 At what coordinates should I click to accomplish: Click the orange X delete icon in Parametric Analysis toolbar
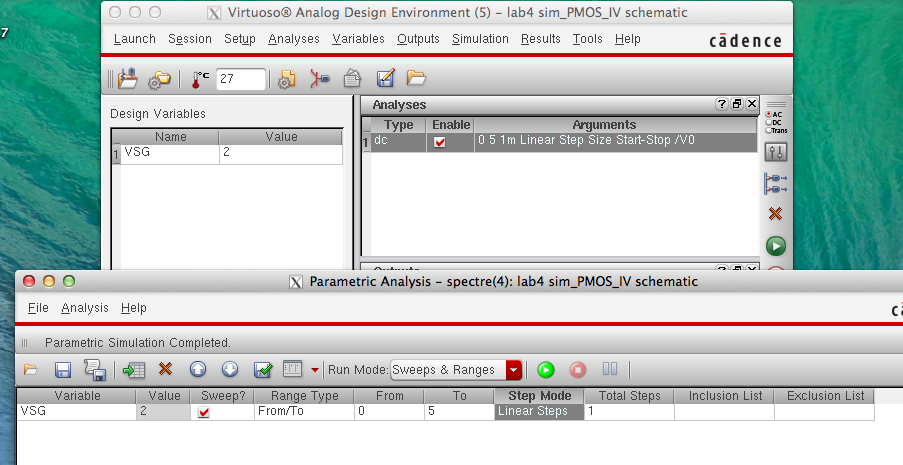pyautogui.click(x=166, y=369)
